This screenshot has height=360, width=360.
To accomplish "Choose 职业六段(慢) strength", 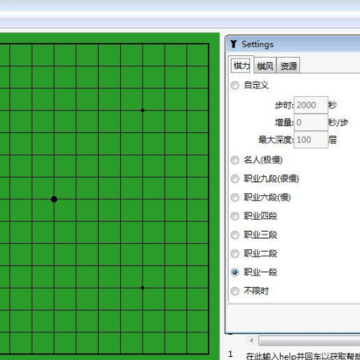I will (235, 198).
